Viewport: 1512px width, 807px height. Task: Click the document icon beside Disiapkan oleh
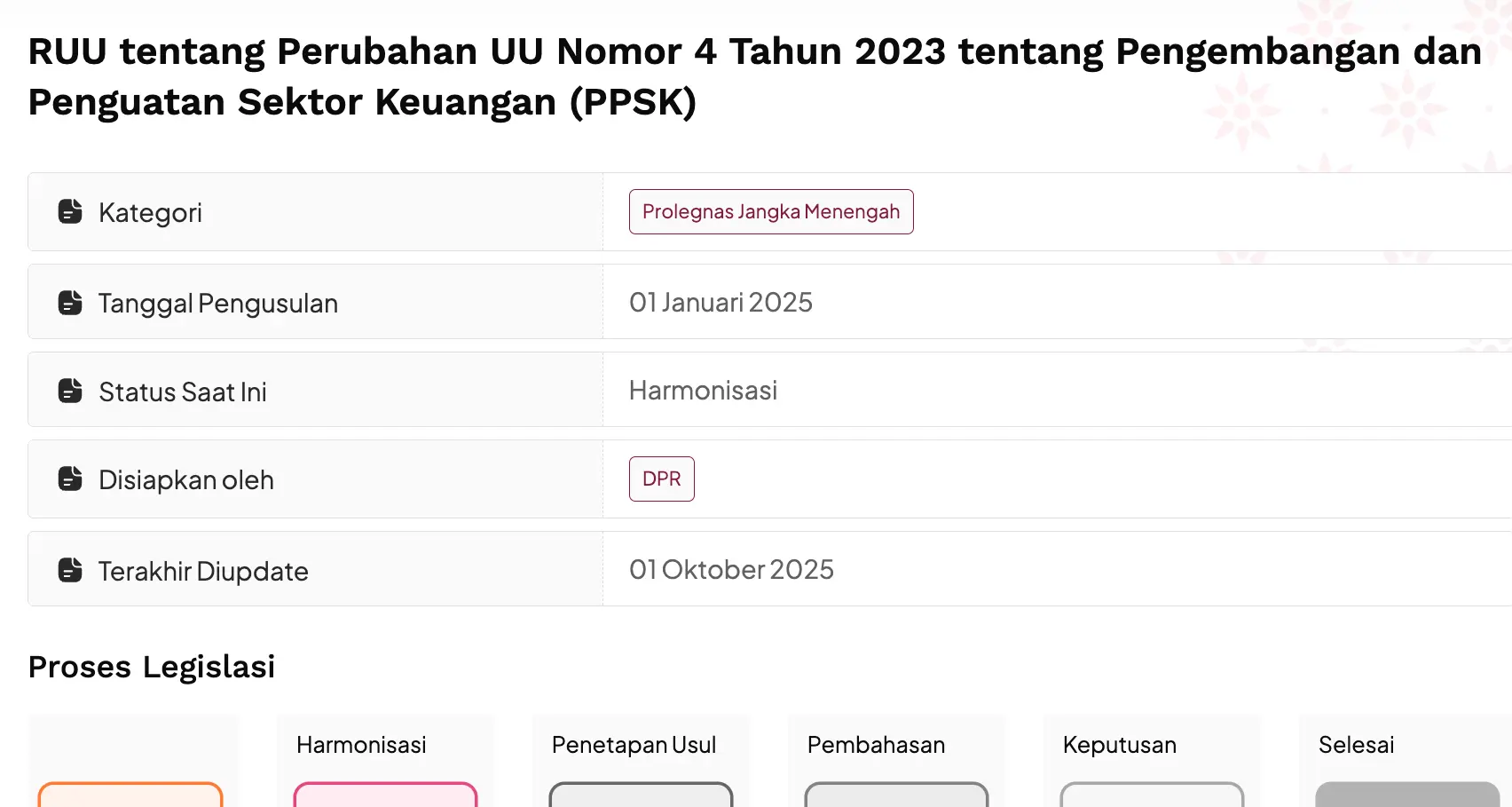69,479
